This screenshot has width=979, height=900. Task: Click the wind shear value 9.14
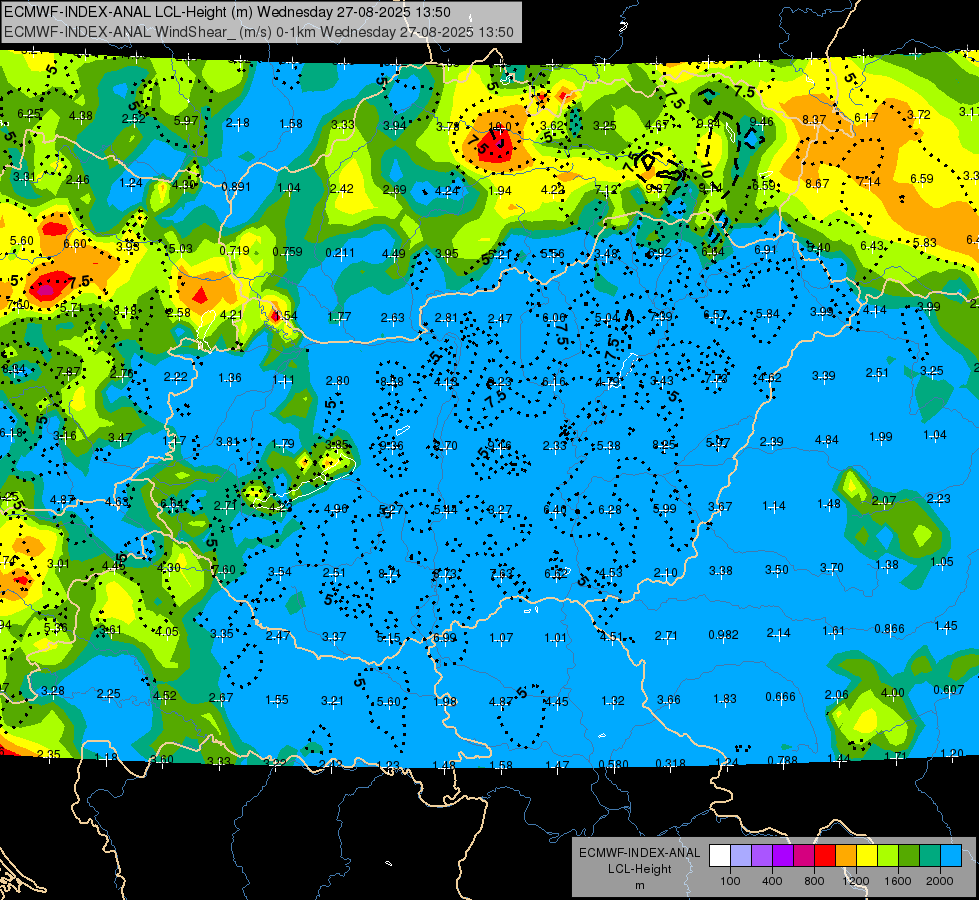(711, 187)
